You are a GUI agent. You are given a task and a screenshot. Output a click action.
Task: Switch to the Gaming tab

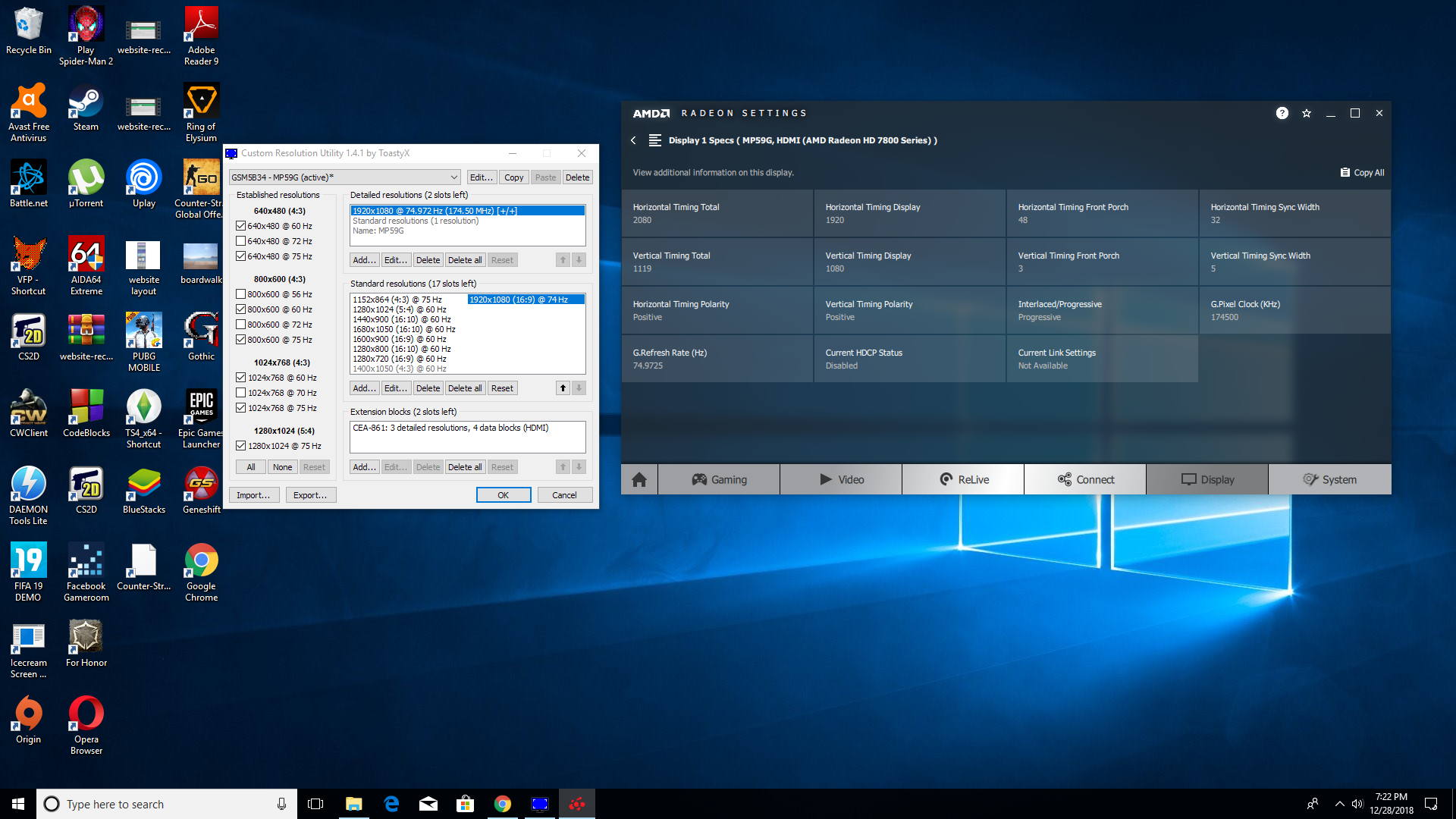pyautogui.click(x=718, y=479)
